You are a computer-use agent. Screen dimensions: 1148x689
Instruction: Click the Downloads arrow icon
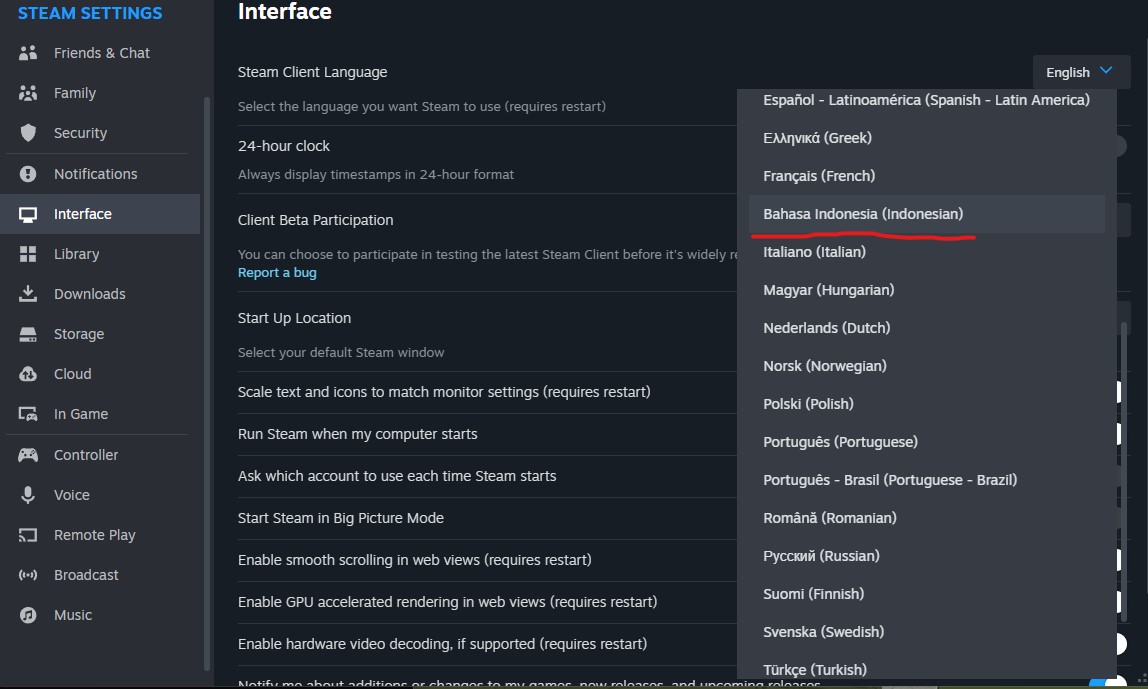point(28,294)
